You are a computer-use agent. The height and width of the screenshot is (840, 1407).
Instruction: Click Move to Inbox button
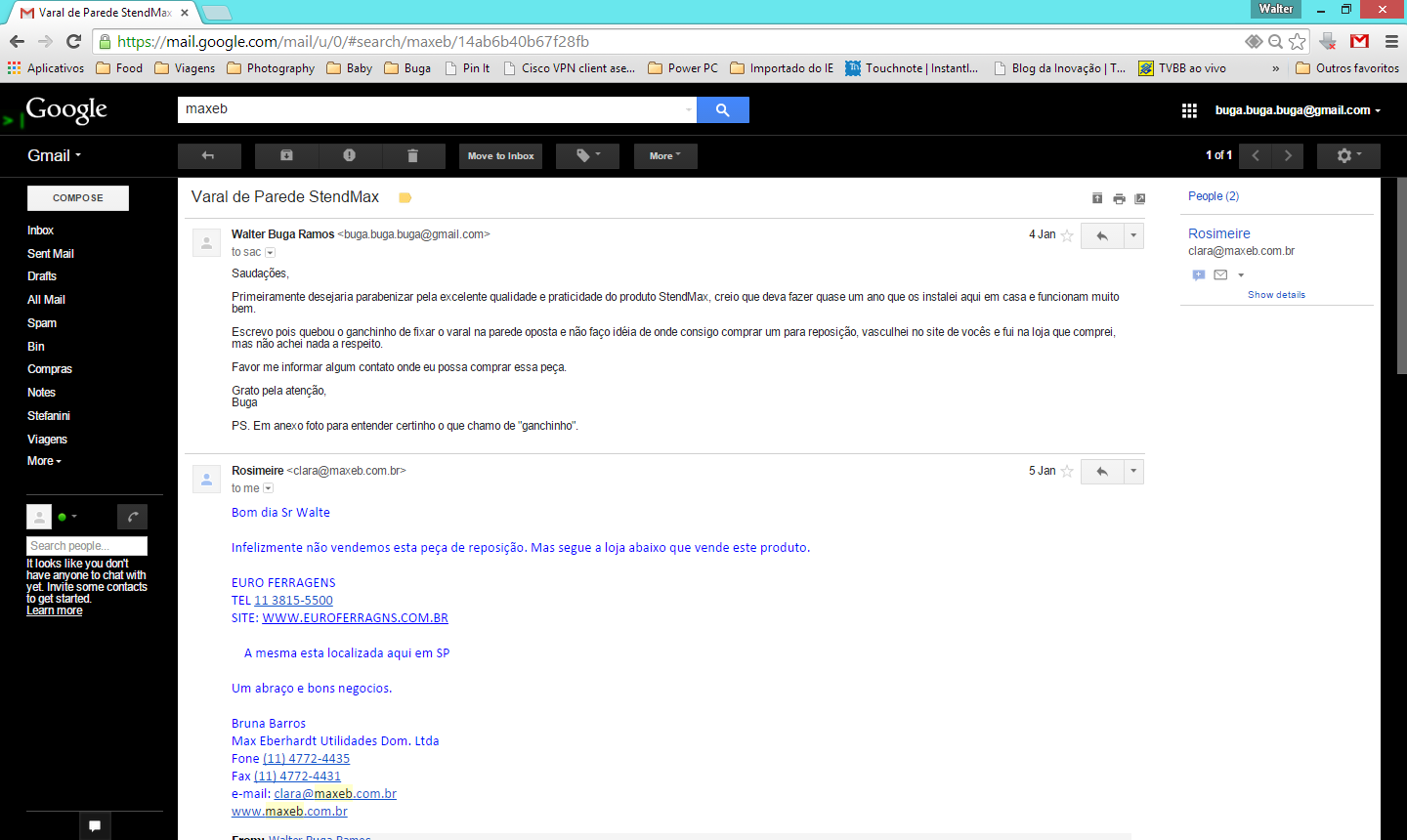[500, 156]
